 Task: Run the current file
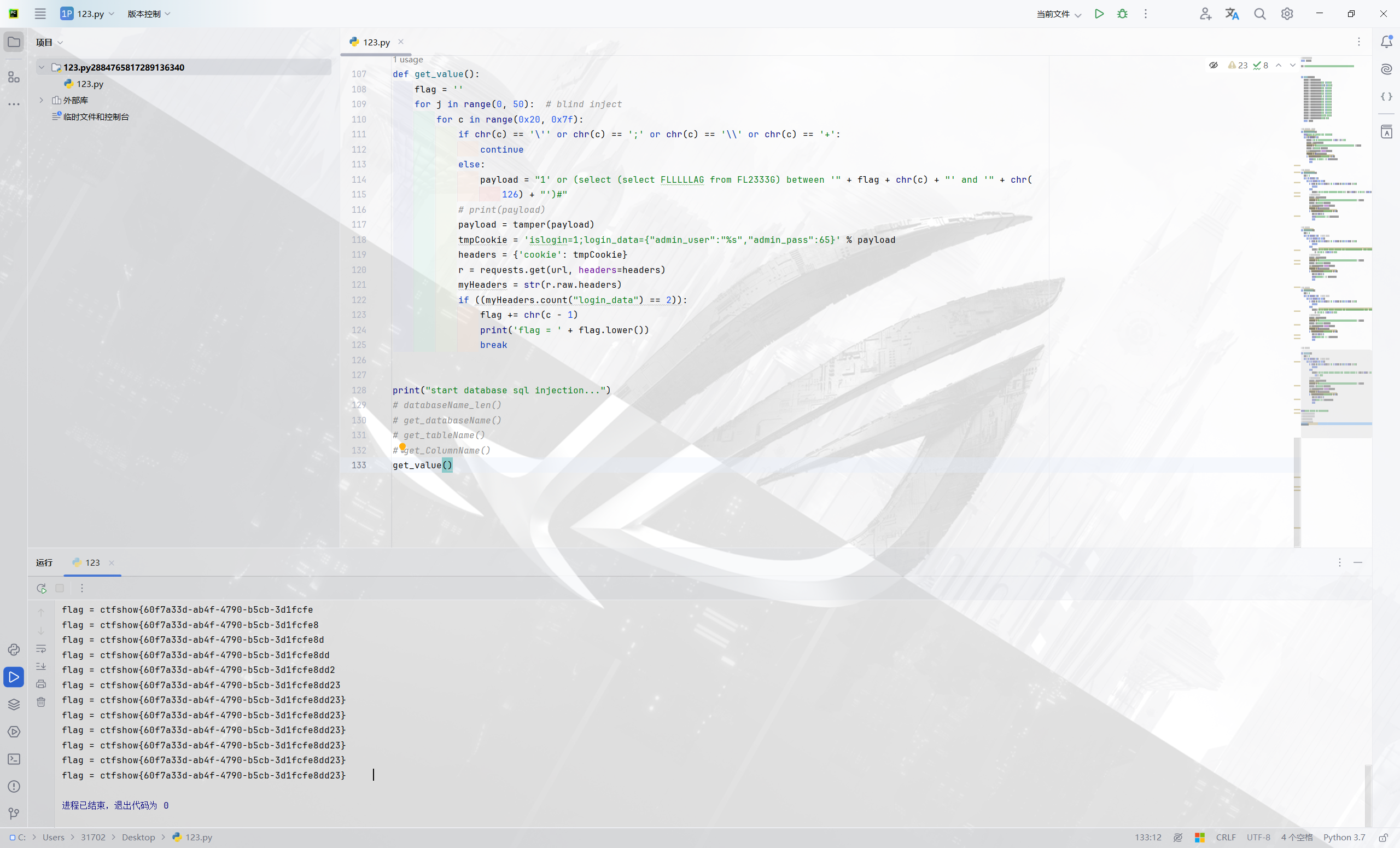coord(1099,14)
